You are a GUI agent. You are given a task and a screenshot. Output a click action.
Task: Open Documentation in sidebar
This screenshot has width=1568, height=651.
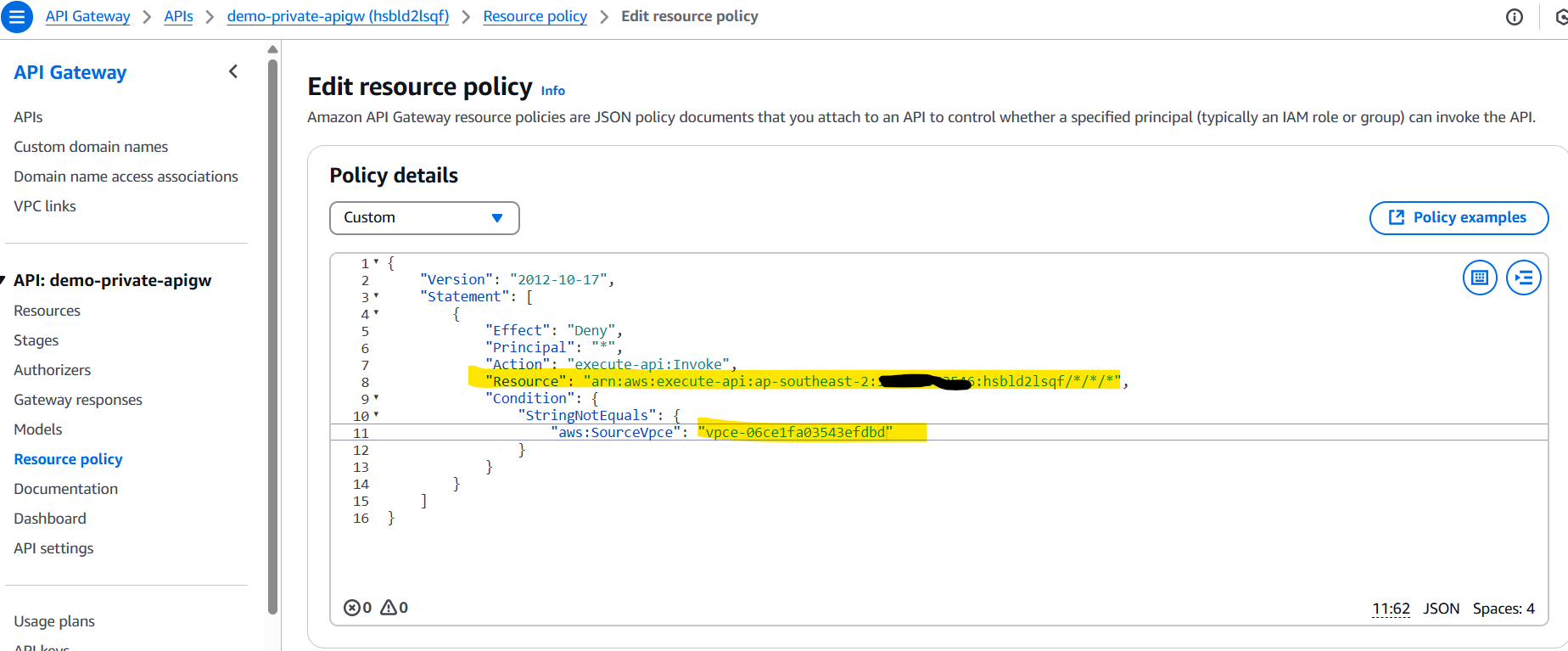coord(65,489)
